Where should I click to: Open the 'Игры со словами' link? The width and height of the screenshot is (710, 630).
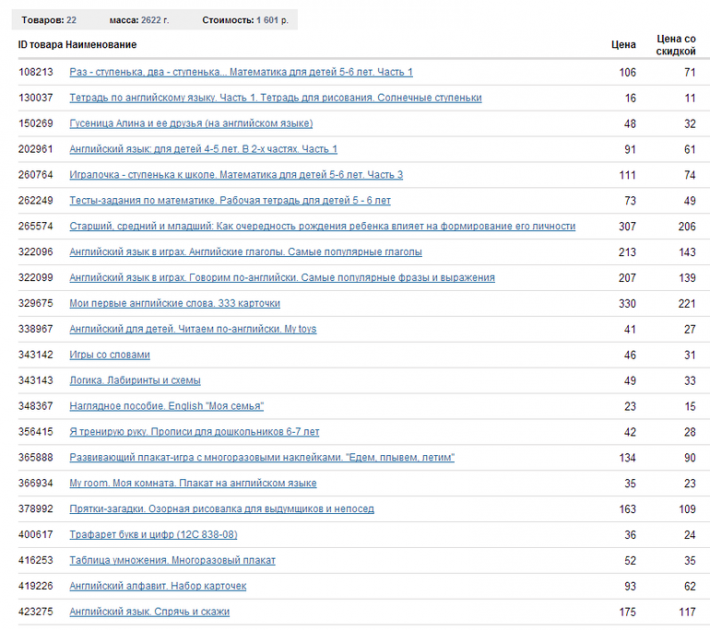pos(109,355)
